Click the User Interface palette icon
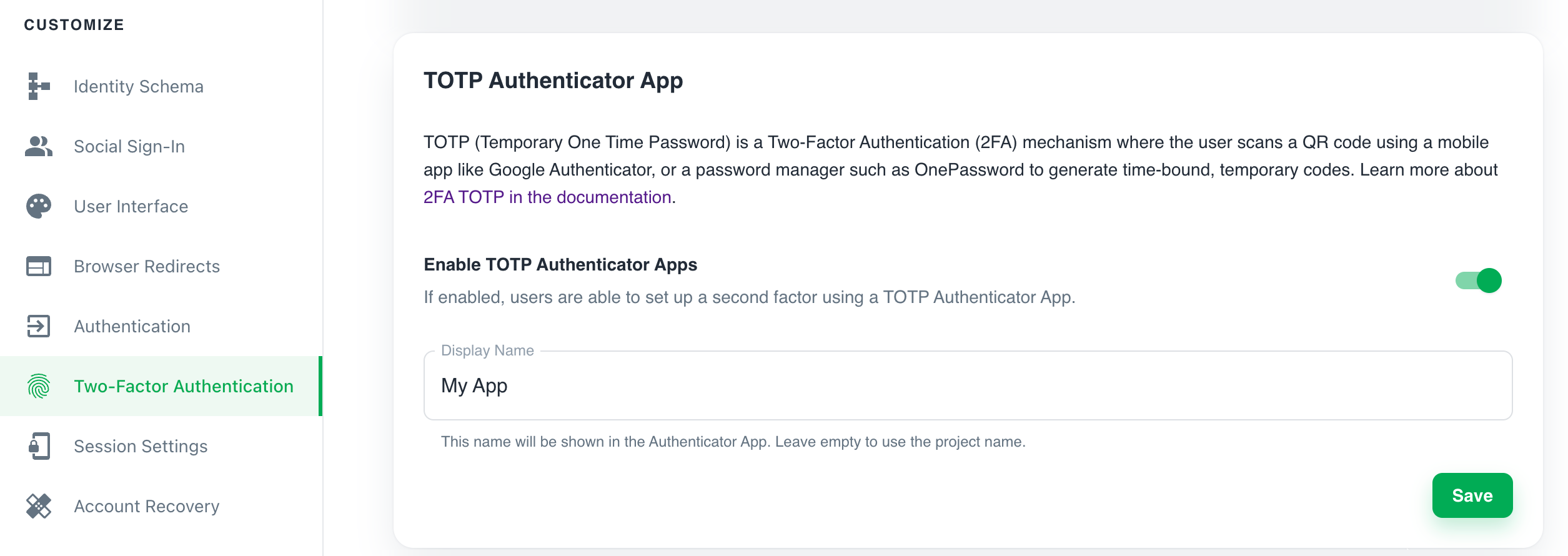The height and width of the screenshot is (556, 1568). 39,206
